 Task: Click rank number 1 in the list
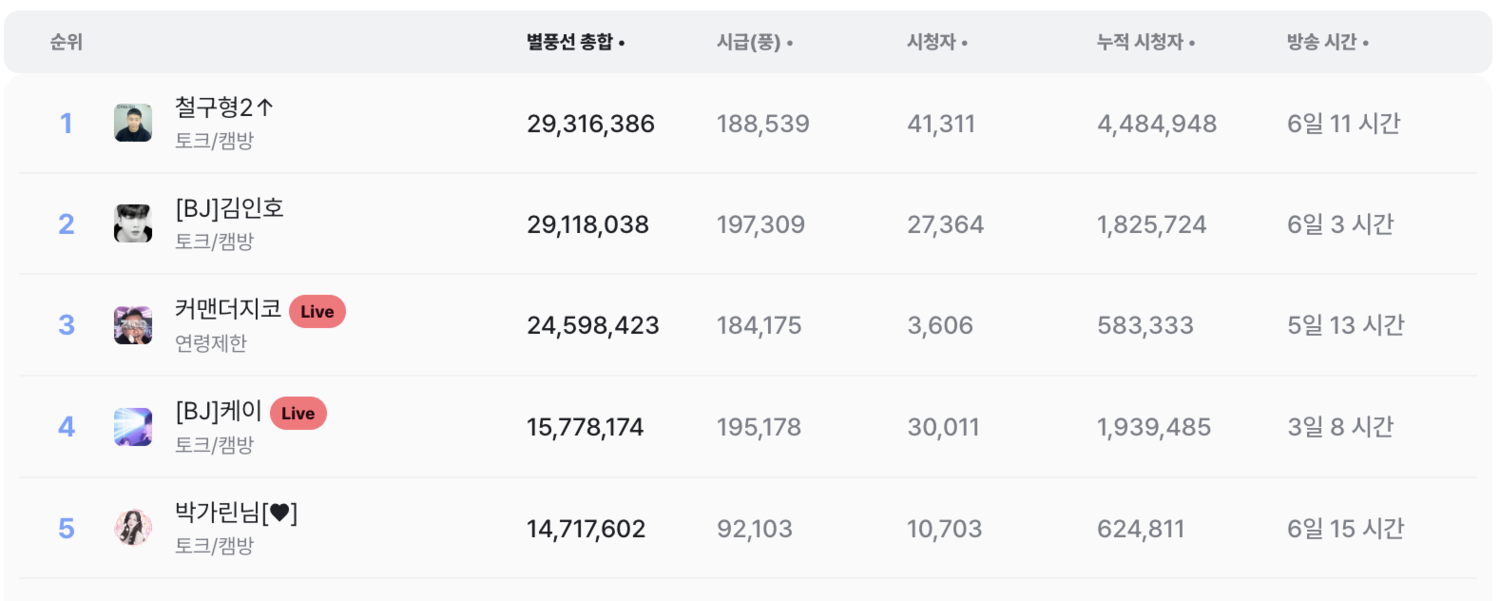tap(66, 123)
